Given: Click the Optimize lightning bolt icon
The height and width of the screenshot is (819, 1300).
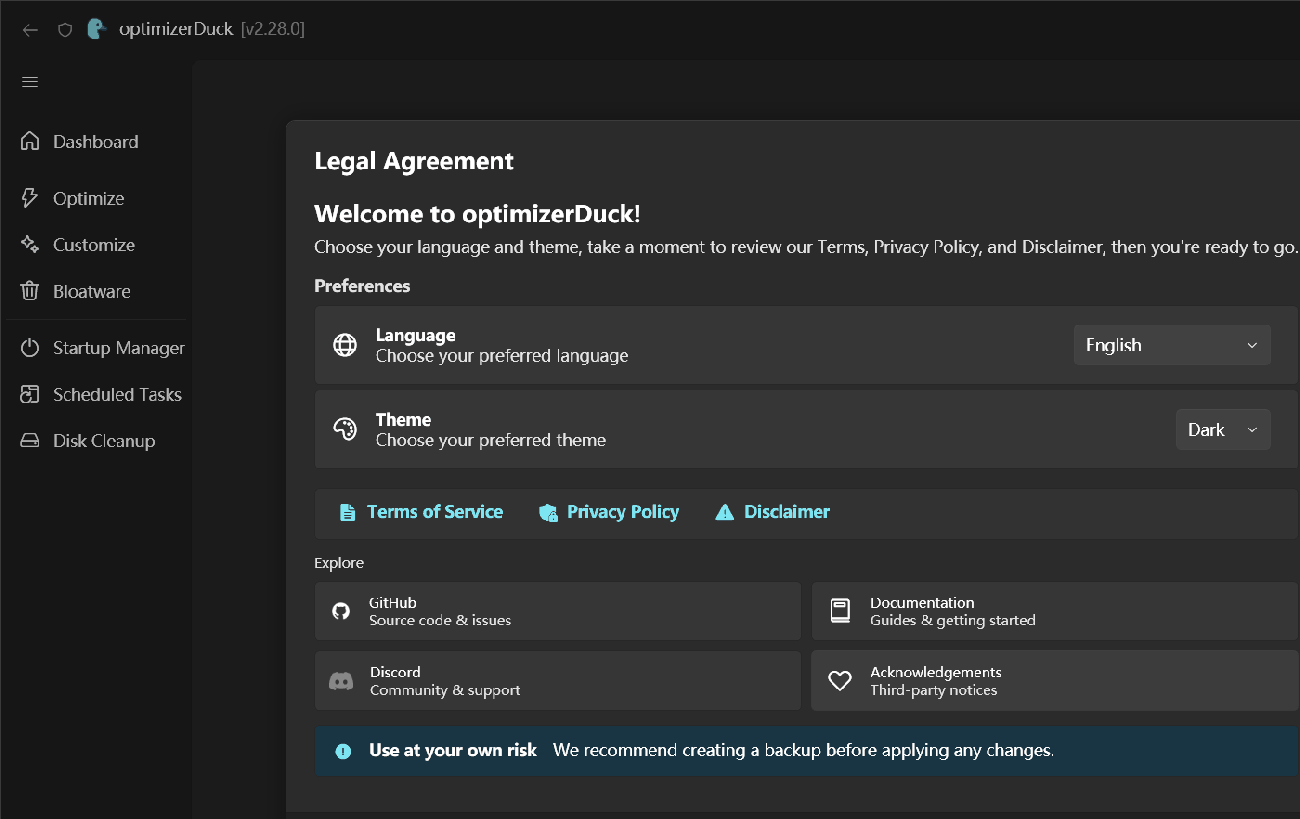Looking at the screenshot, I should pos(30,198).
